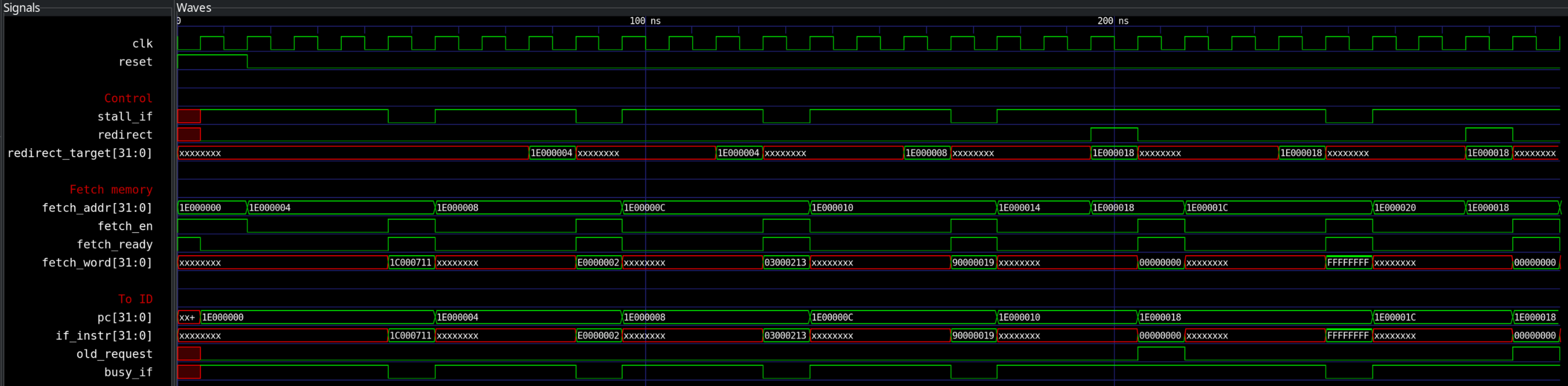Select the reset signal row

(135, 61)
